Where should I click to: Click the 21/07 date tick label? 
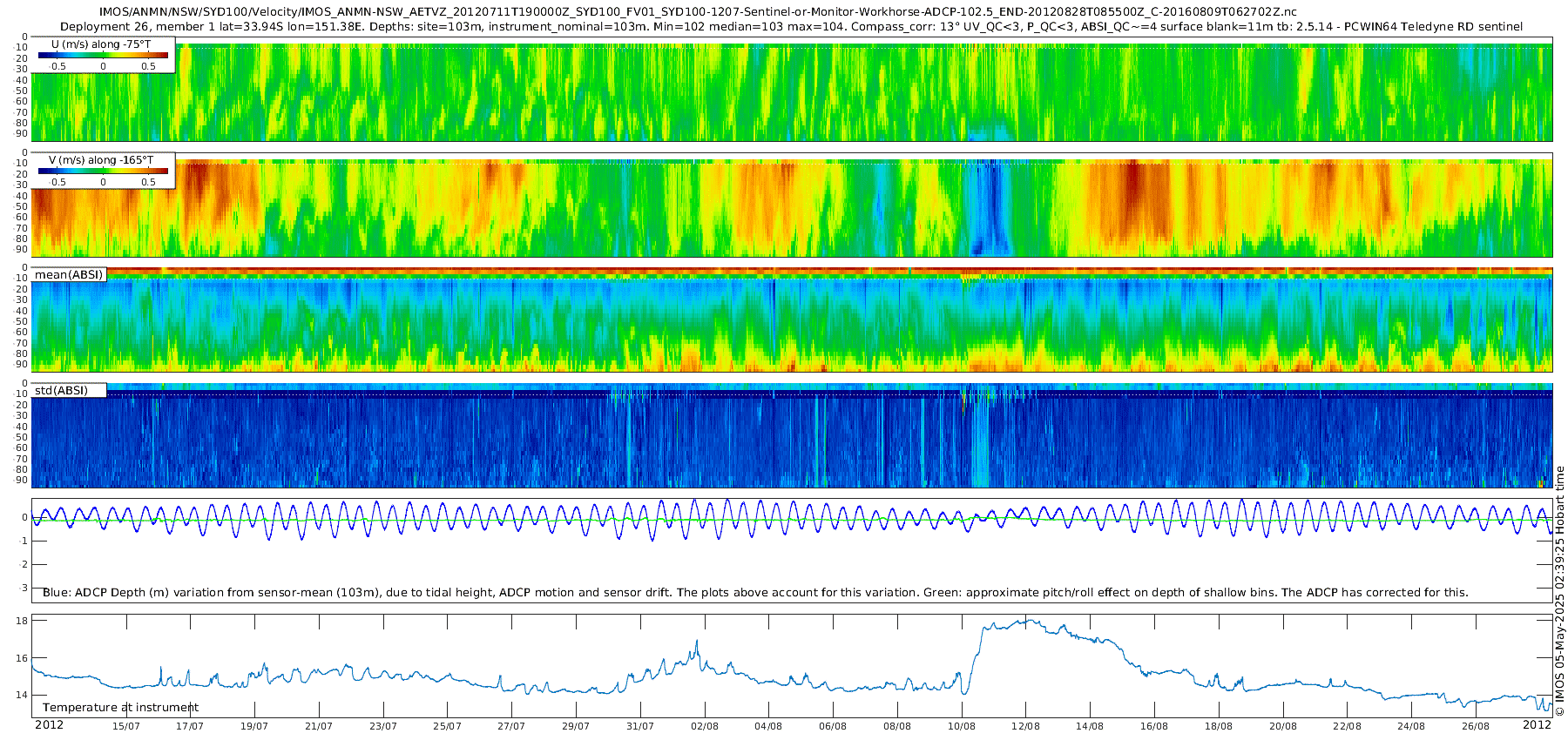319,726
